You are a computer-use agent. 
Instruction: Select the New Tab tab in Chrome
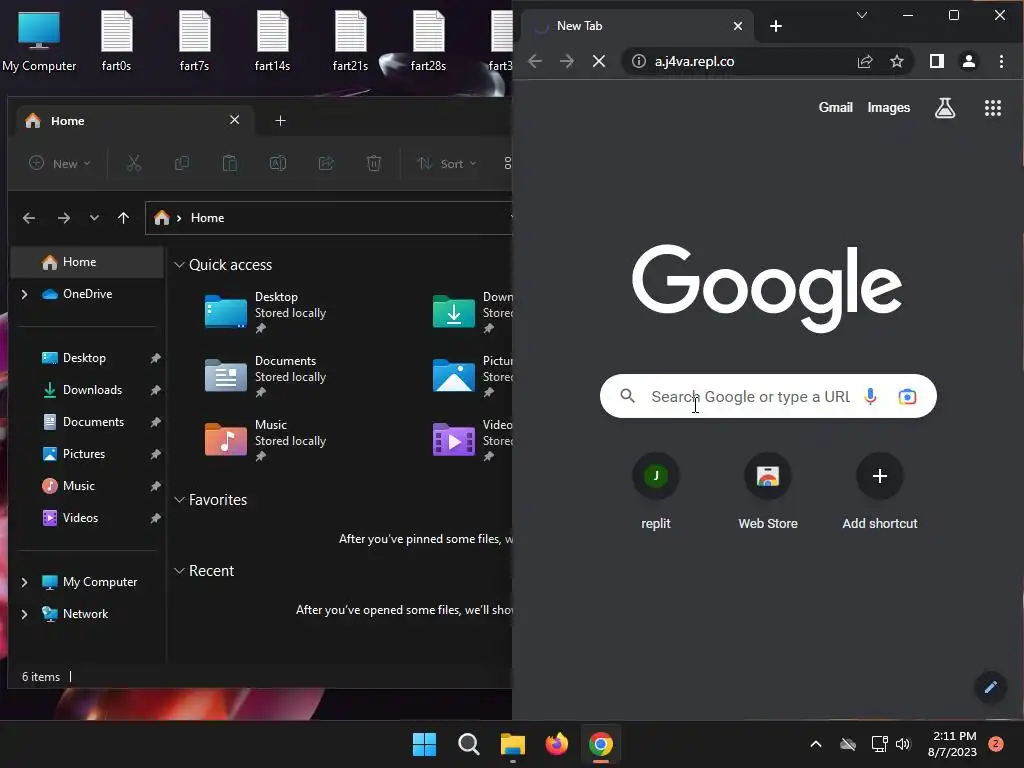coord(637,26)
